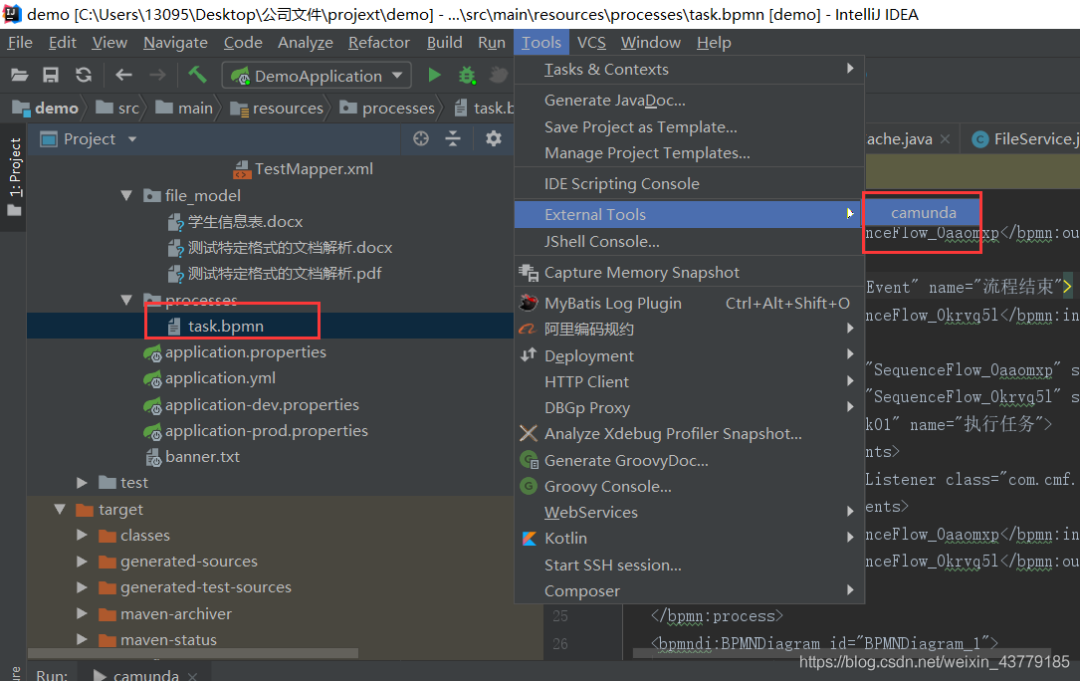Select TestMapper.xml in the project tree

[313, 169]
